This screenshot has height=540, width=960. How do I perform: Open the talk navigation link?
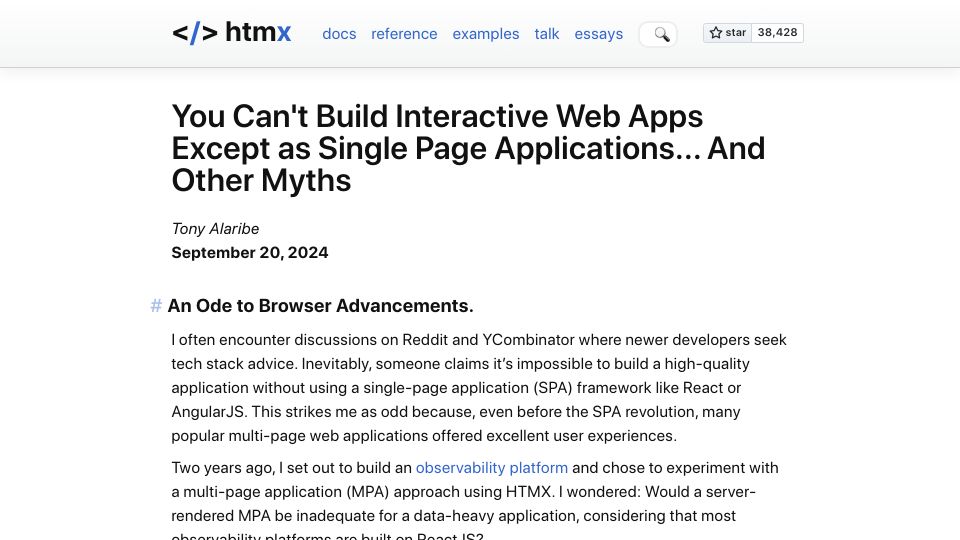tap(547, 34)
